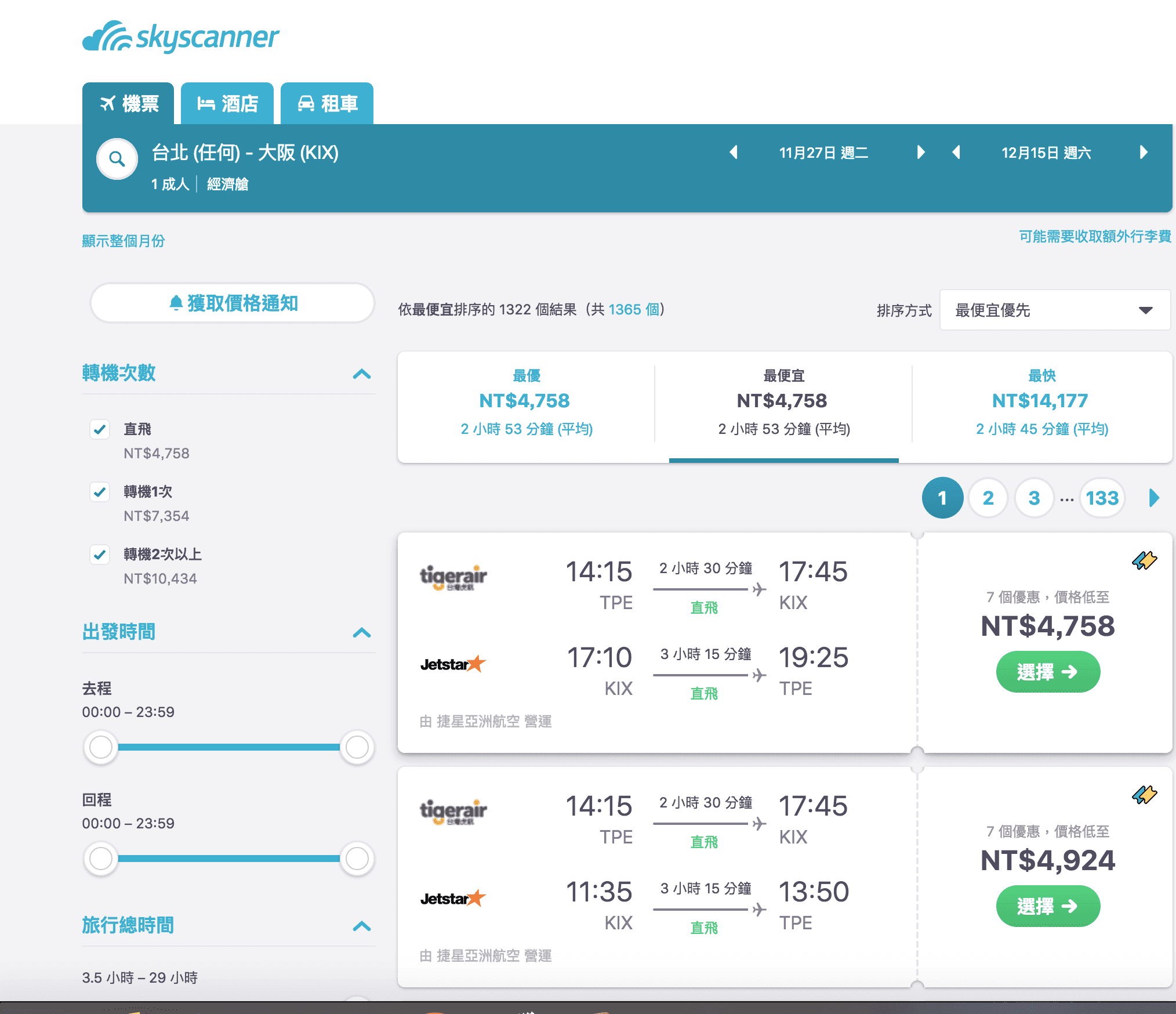Click 選擇 button for NT$4,924 flight
The width and height of the screenshot is (1176, 1014).
(x=1048, y=906)
